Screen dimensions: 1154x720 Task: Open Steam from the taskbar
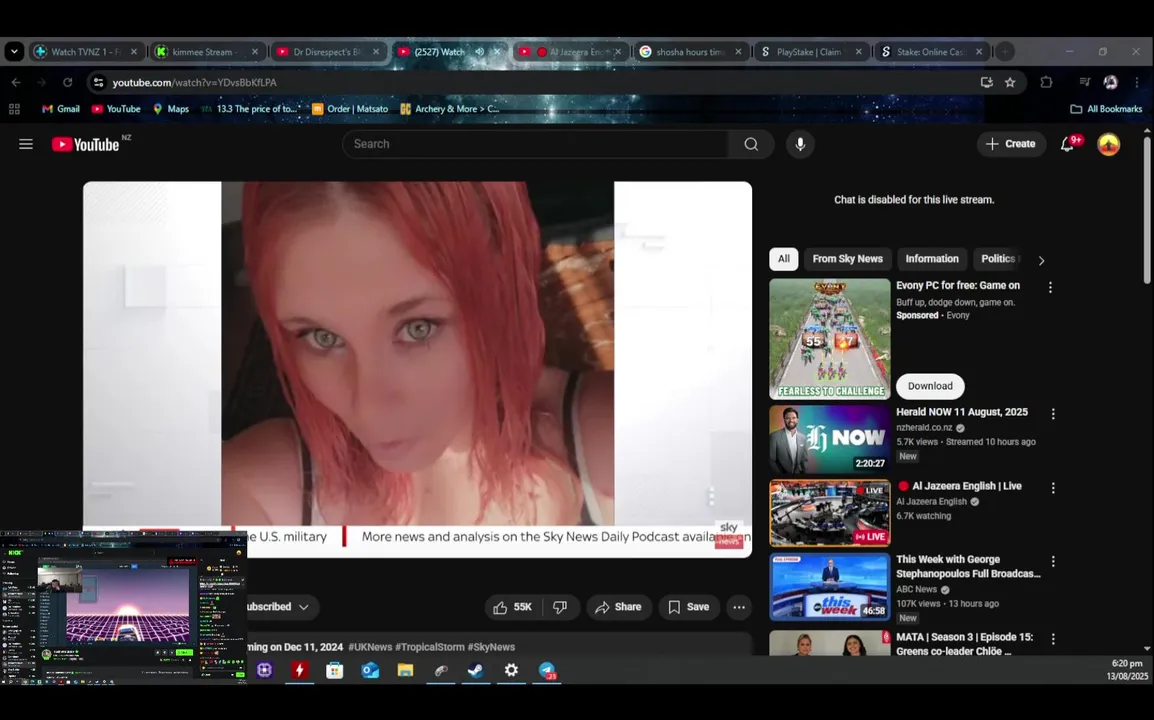pos(475,671)
